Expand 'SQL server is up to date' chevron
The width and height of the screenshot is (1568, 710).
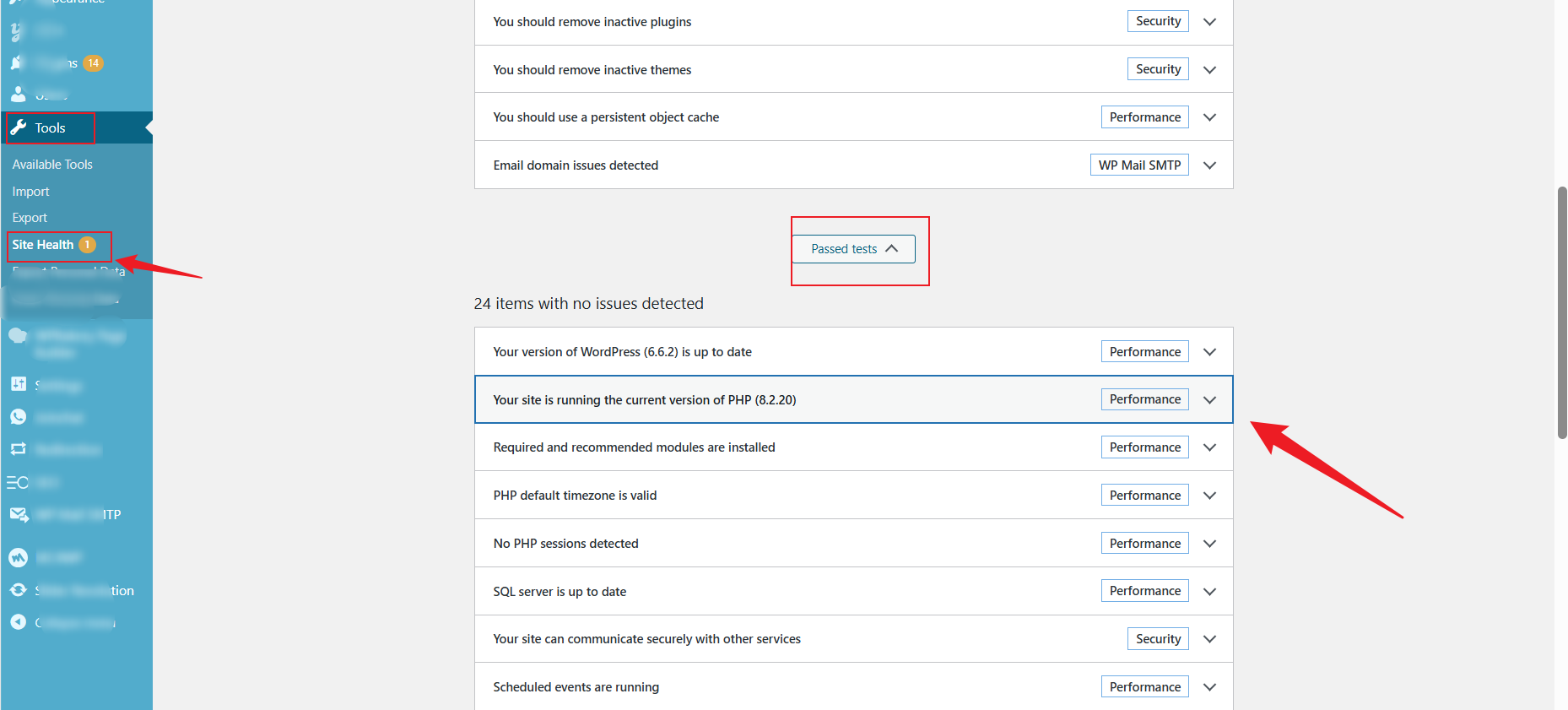1209,592
